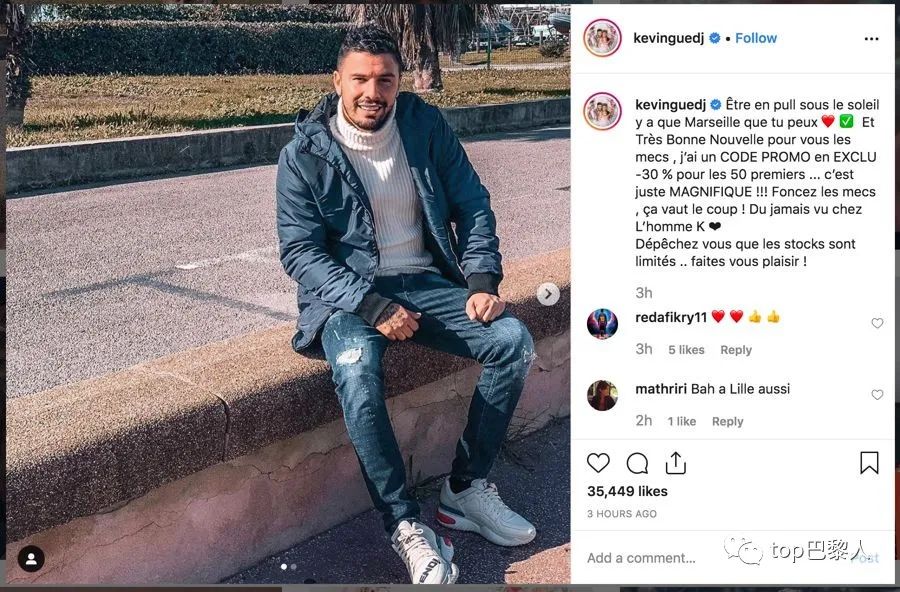
Task: Like mathriri's comment with the small heart
Action: 877,394
